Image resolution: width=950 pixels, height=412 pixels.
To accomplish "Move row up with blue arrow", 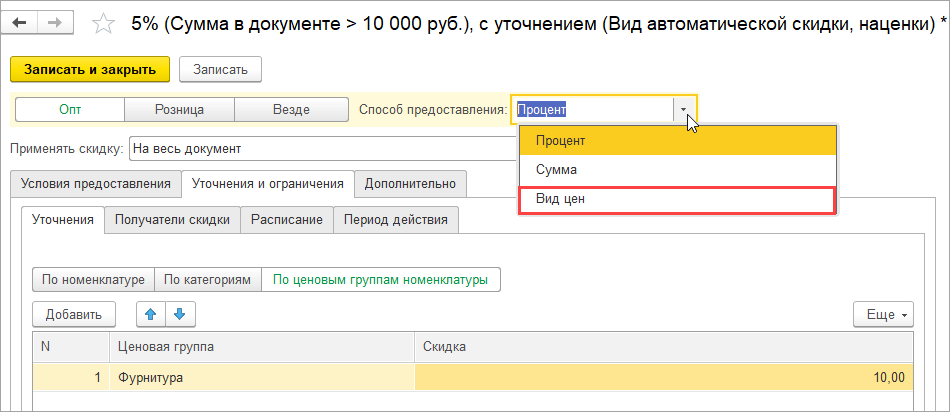I will [151, 314].
